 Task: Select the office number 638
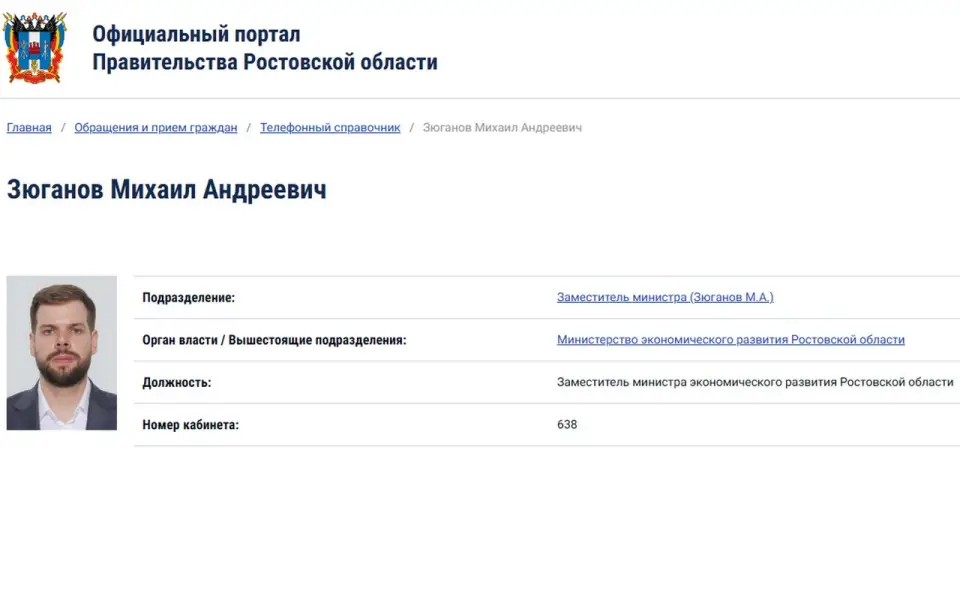567,424
